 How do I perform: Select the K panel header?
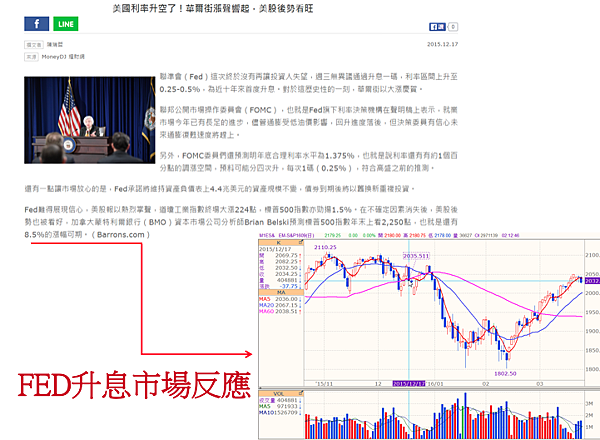(x=281, y=243)
